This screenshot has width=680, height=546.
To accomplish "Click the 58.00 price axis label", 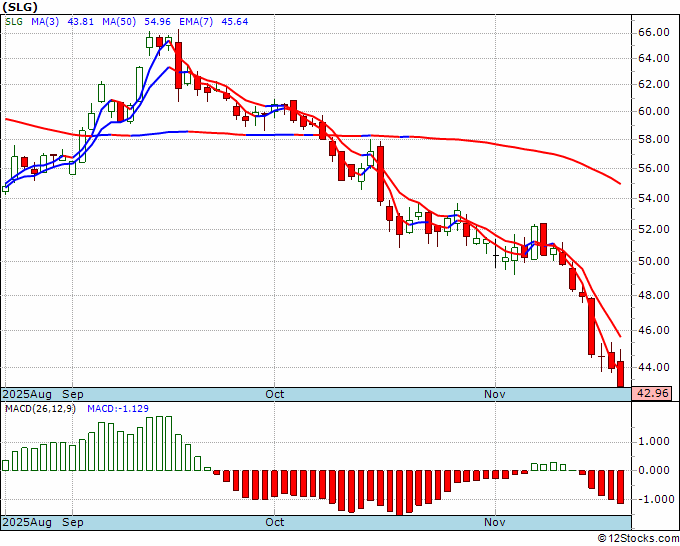I will tap(653, 139).
